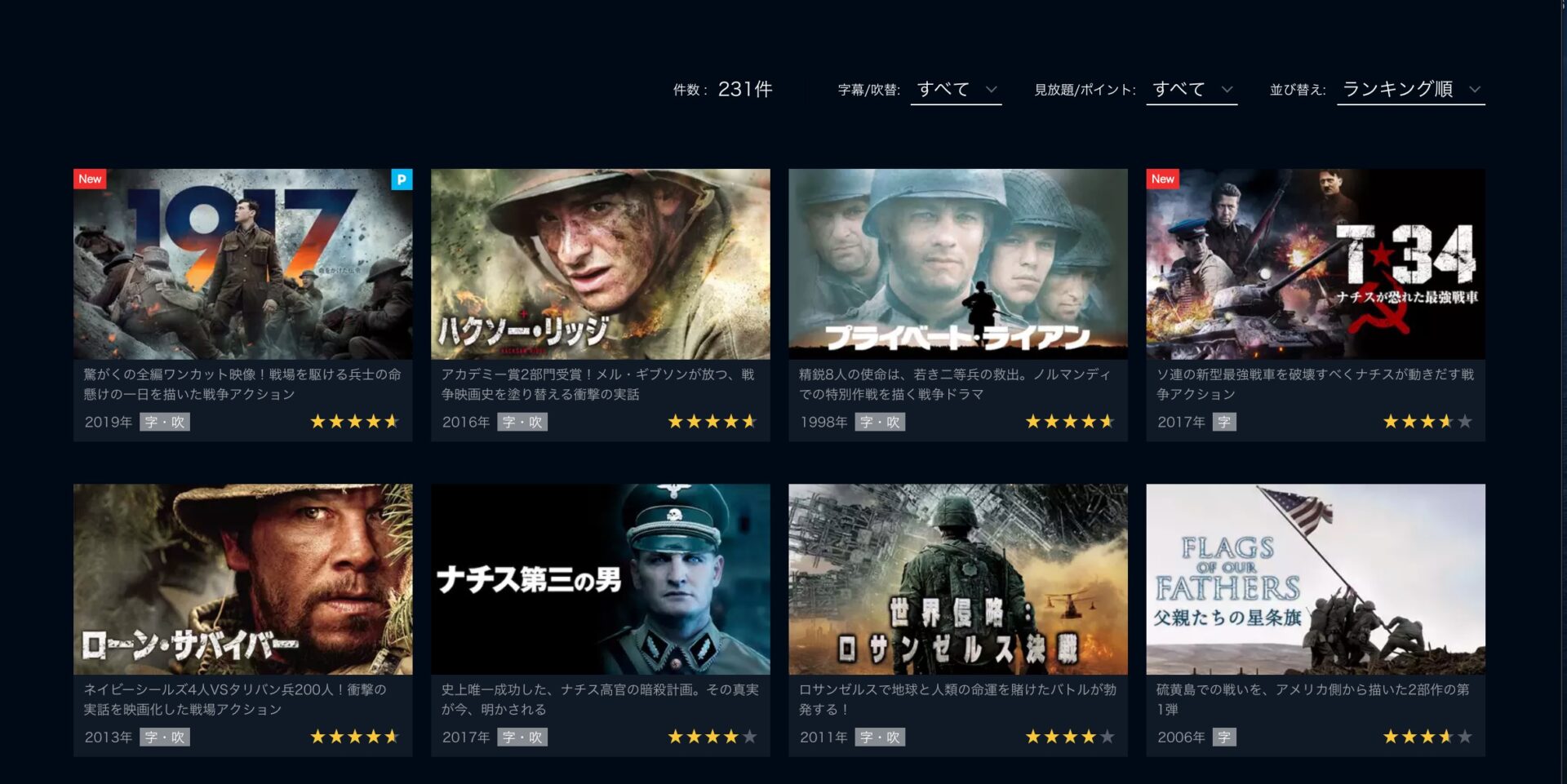Click the 字 tag under 父親たちの星条旗
1567x784 pixels.
click(1224, 737)
